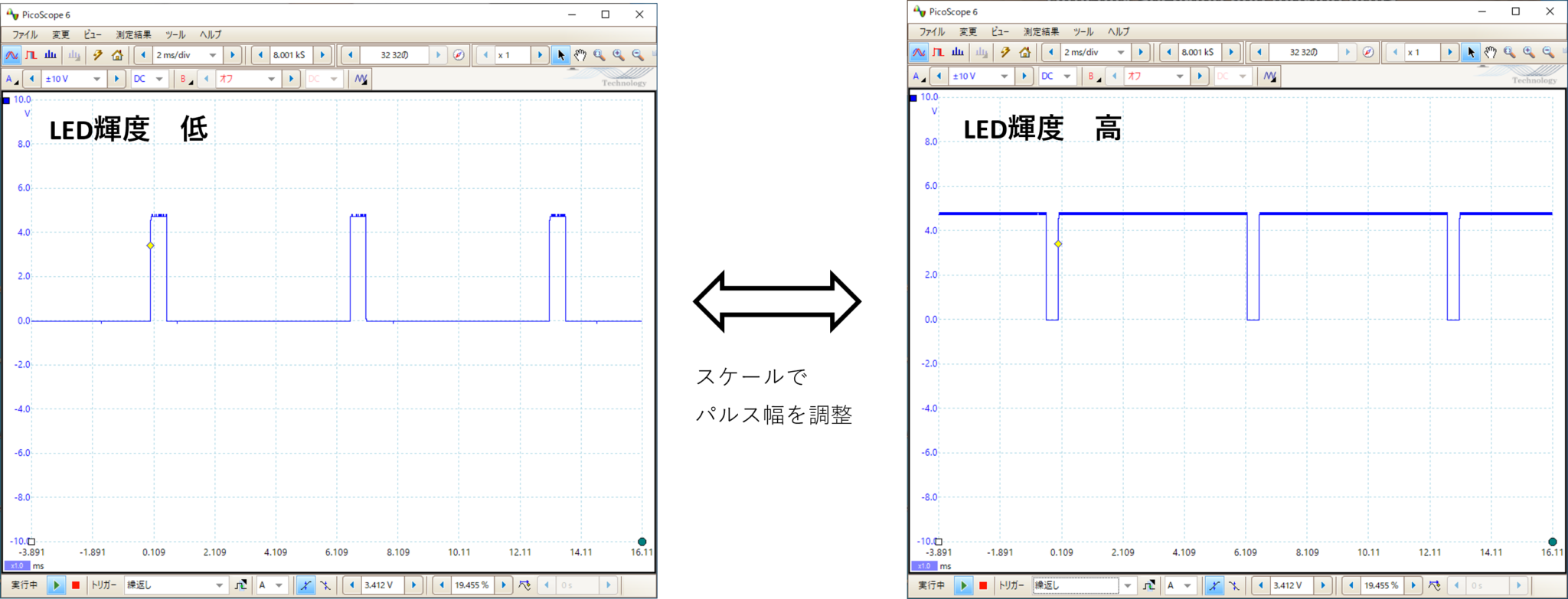
Task: Click the yellow trigger marker diamond in LED輝度 低 graph
Action: click(x=151, y=246)
